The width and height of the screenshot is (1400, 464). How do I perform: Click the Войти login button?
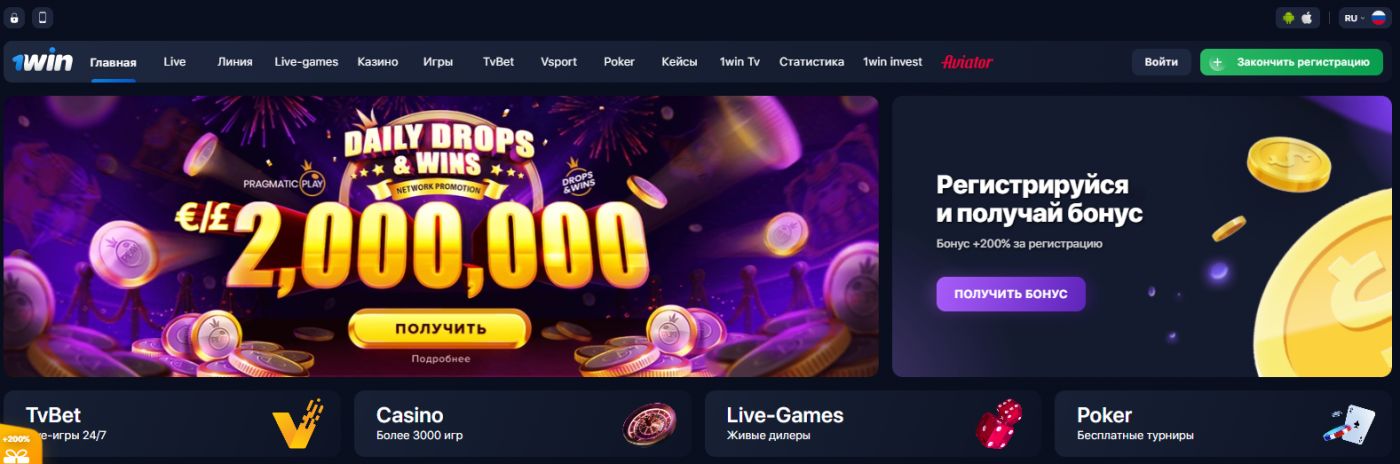click(1161, 62)
